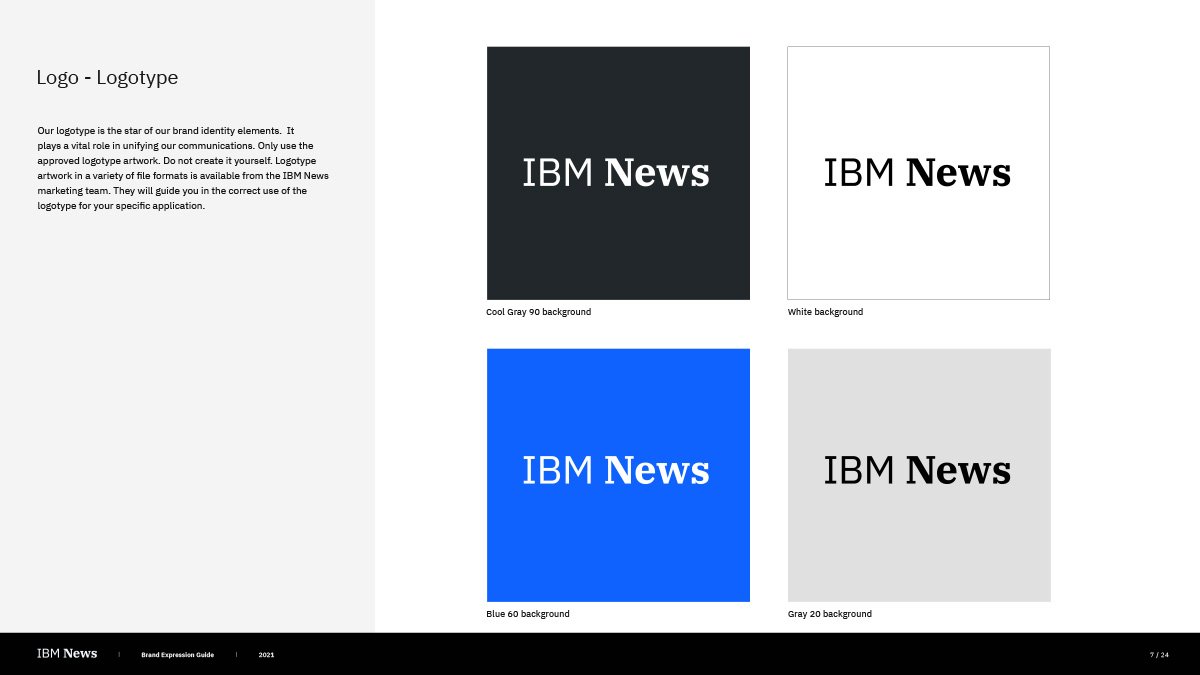Click the IBM News logo in the footer bar
1200x675 pixels.
(x=65, y=653)
